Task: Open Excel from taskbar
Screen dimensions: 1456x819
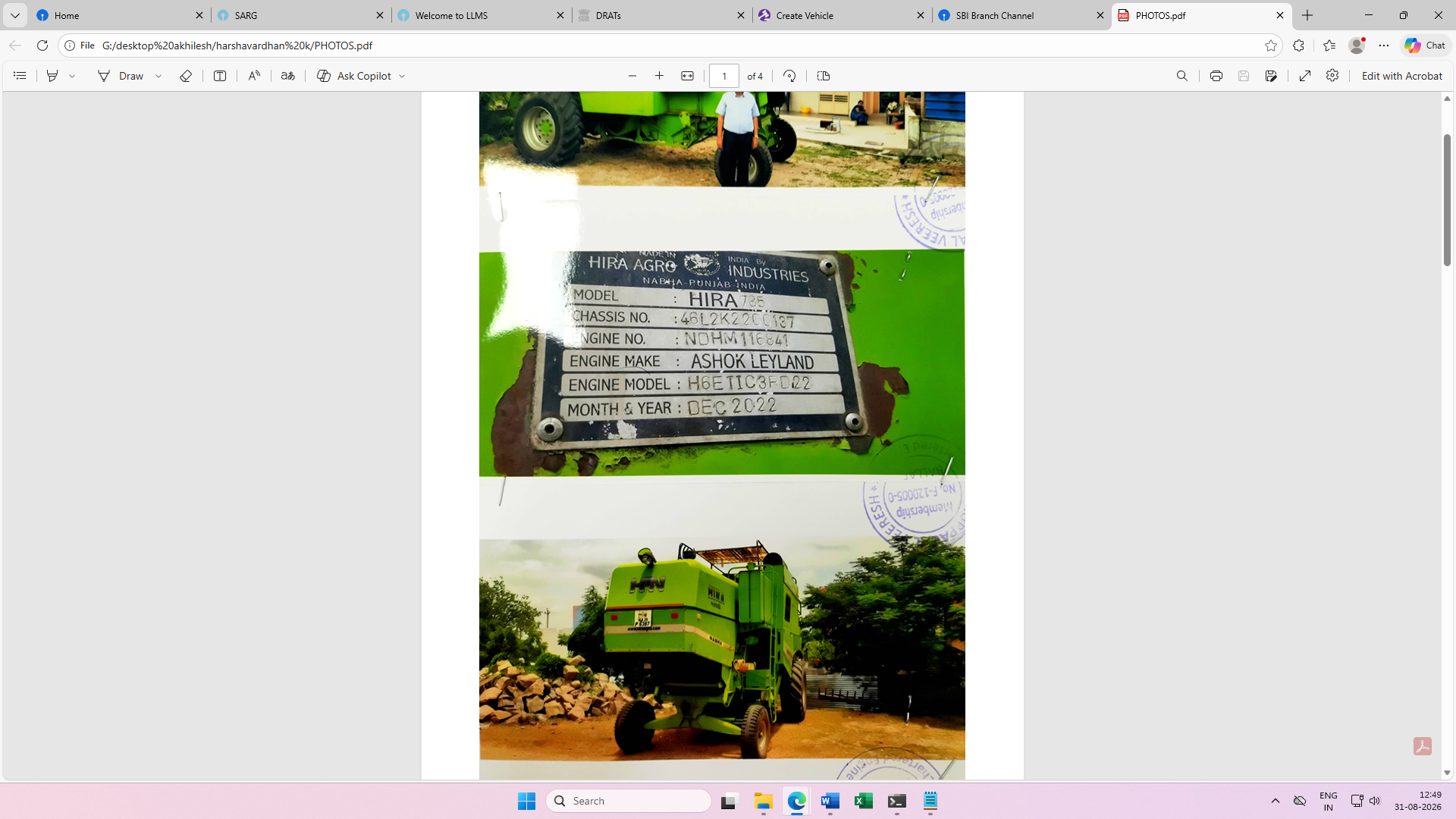Action: point(864,801)
